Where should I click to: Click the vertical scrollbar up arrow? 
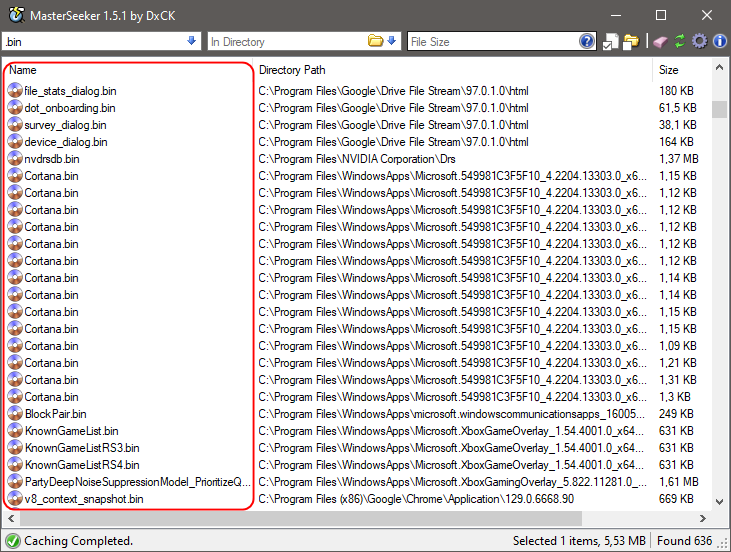click(719, 68)
